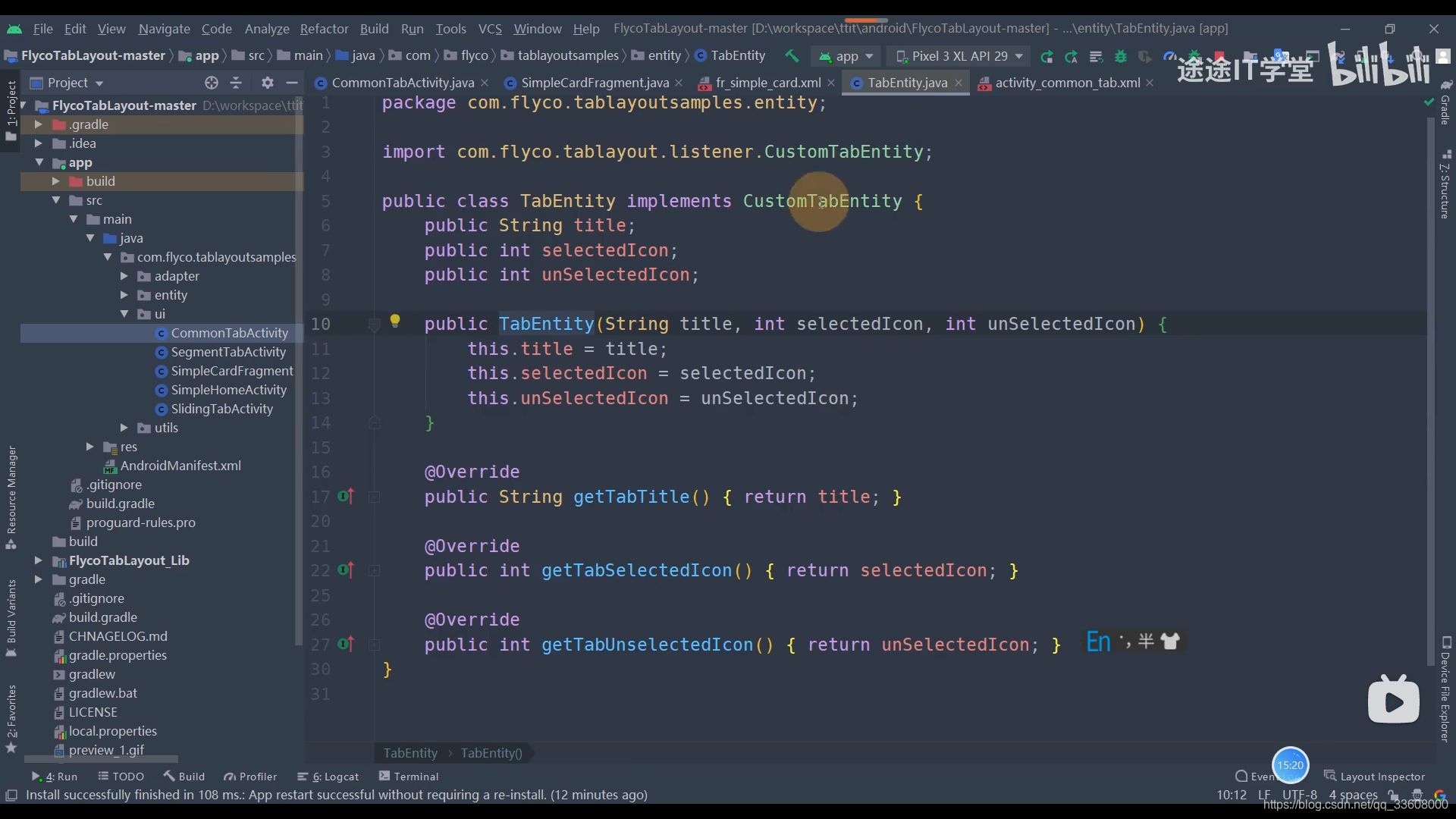Open the Build Variants side panel
The height and width of the screenshot is (819, 1456).
point(11,618)
